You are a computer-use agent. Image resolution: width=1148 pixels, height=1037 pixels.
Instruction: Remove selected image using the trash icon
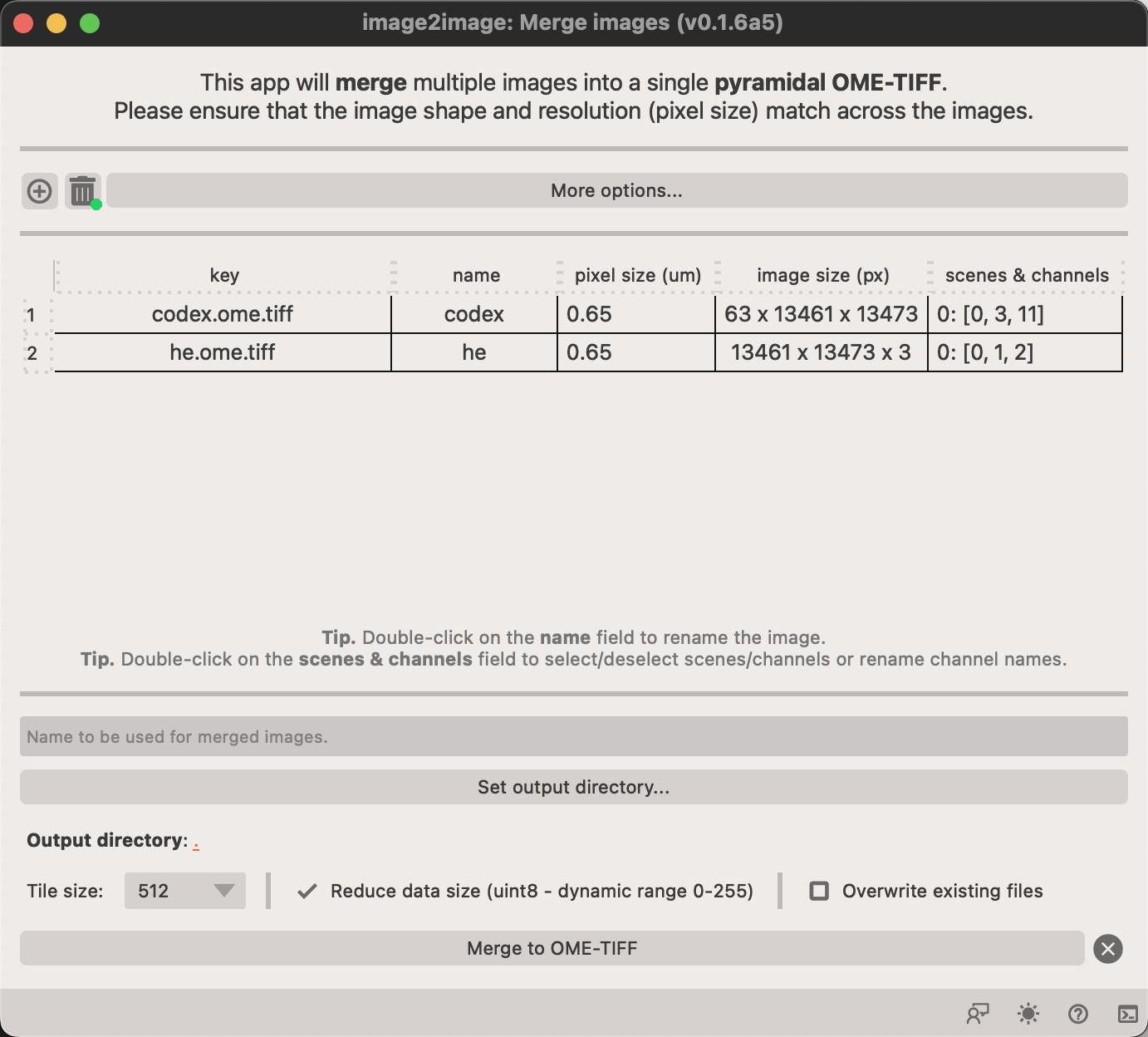[81, 190]
